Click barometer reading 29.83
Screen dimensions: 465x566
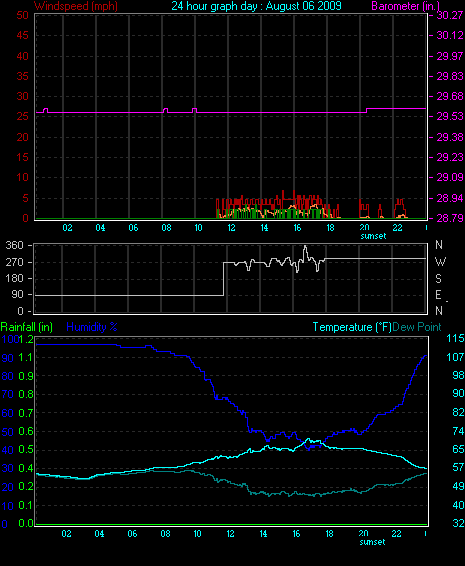(450, 76)
